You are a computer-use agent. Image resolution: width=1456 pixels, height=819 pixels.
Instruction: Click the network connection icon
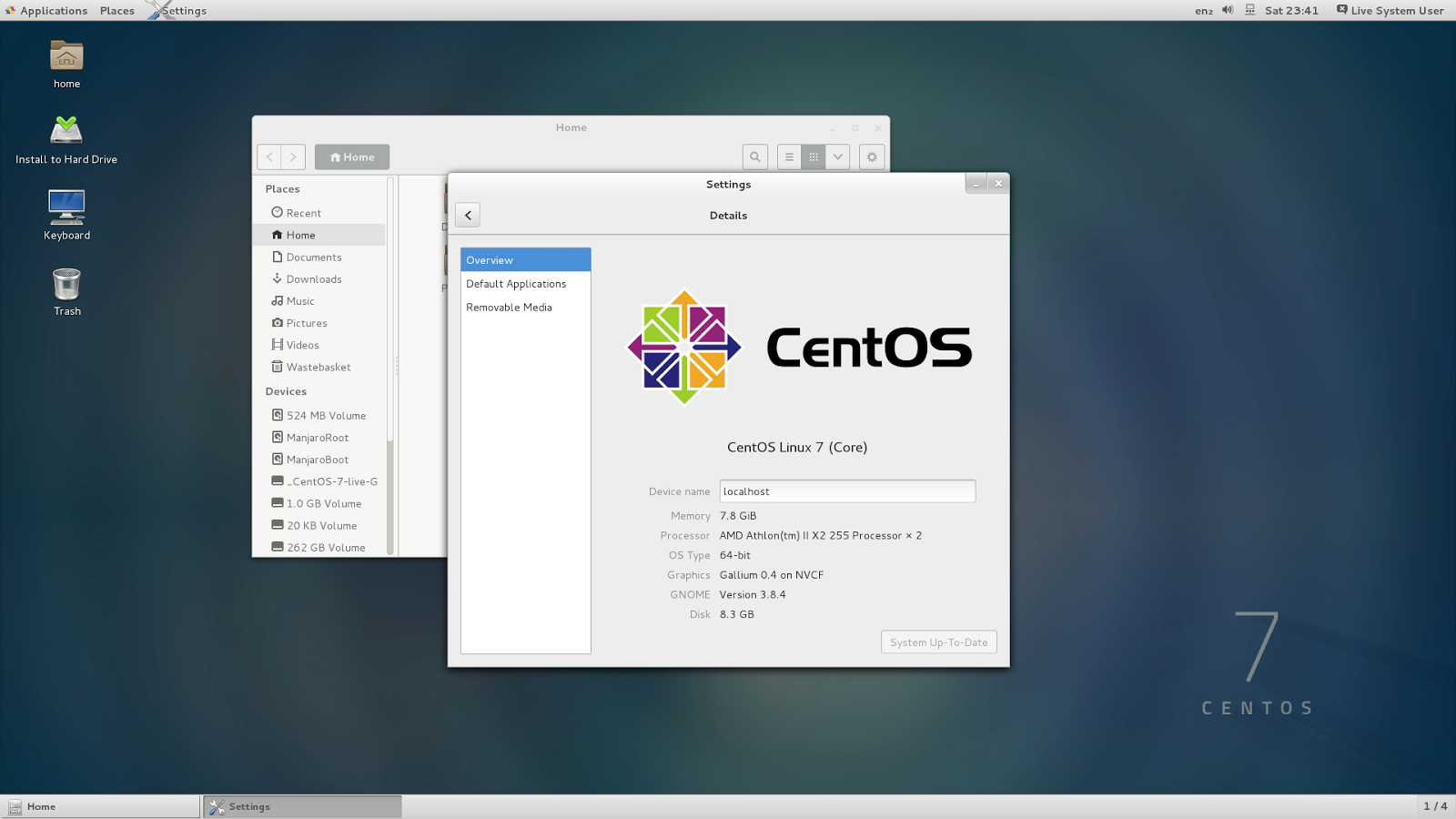click(x=1250, y=10)
